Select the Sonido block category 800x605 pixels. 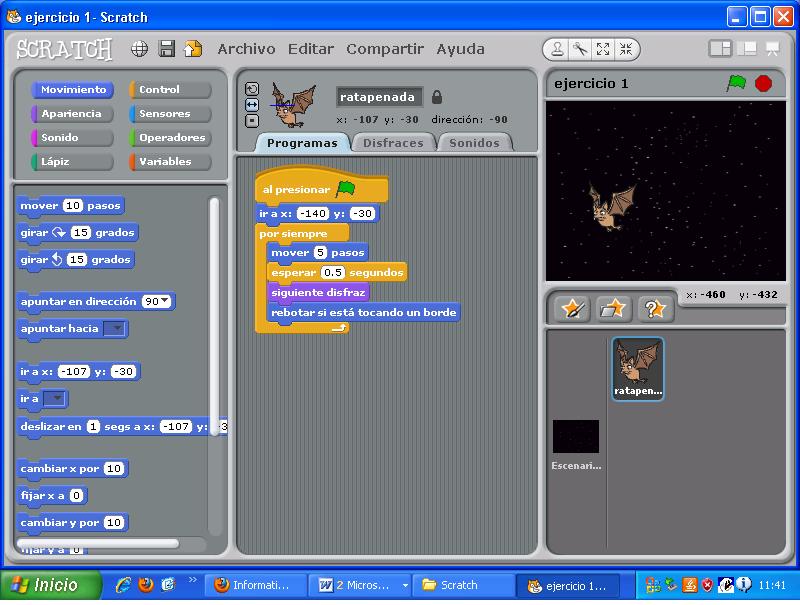click(x=73, y=137)
